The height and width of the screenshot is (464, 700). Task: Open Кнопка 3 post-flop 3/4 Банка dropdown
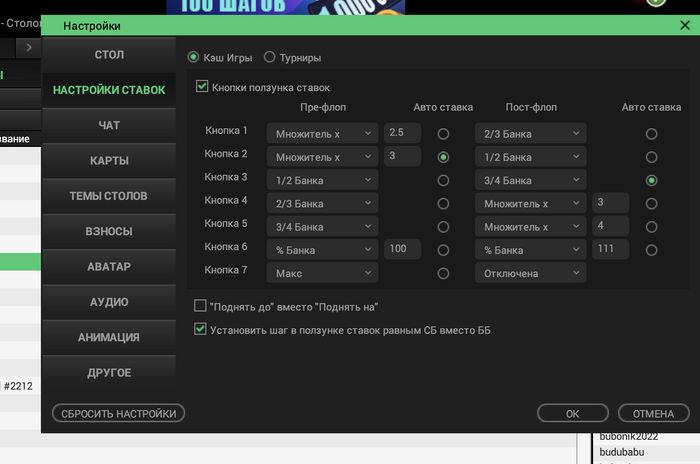[530, 180]
